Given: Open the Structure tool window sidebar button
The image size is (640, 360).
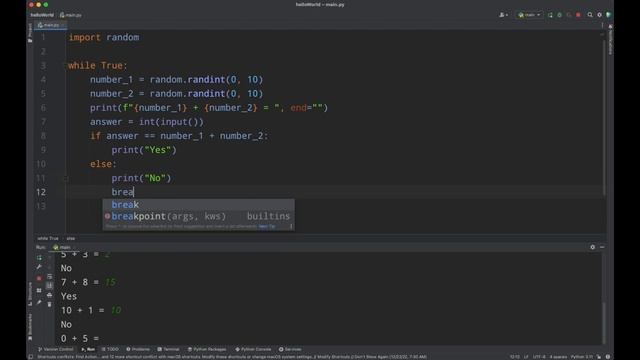Looking at the screenshot, I should [x=30, y=293].
